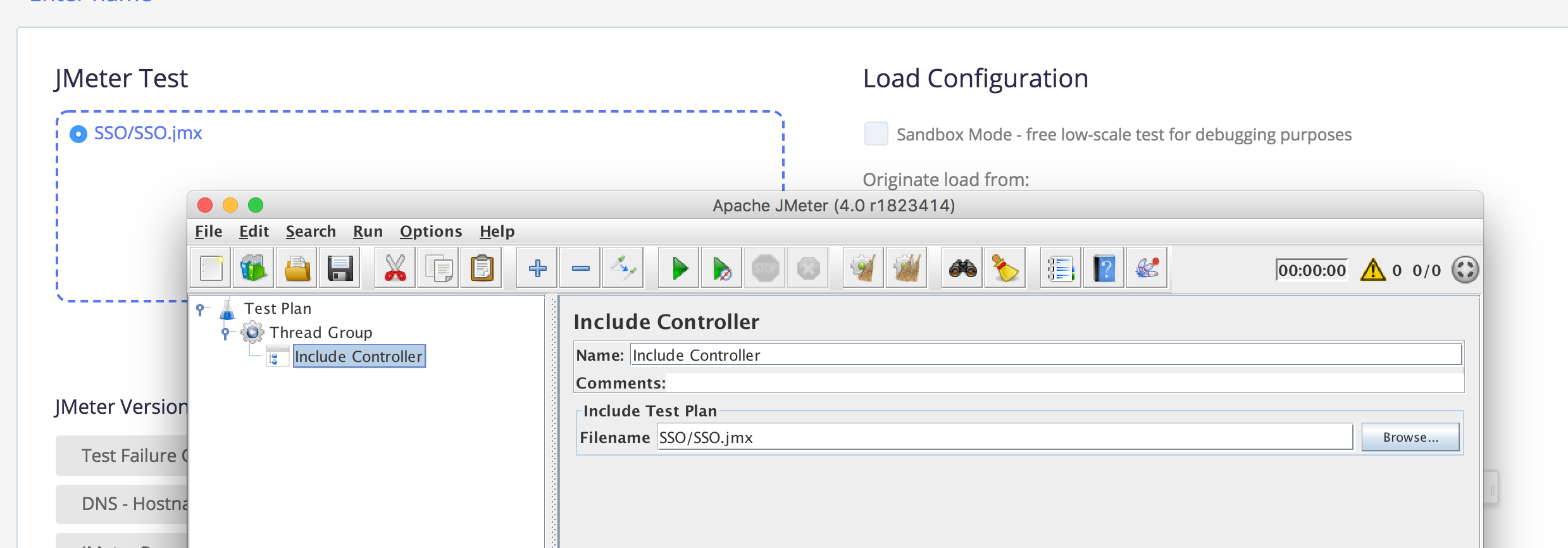Click the Browse... button

click(1410, 437)
